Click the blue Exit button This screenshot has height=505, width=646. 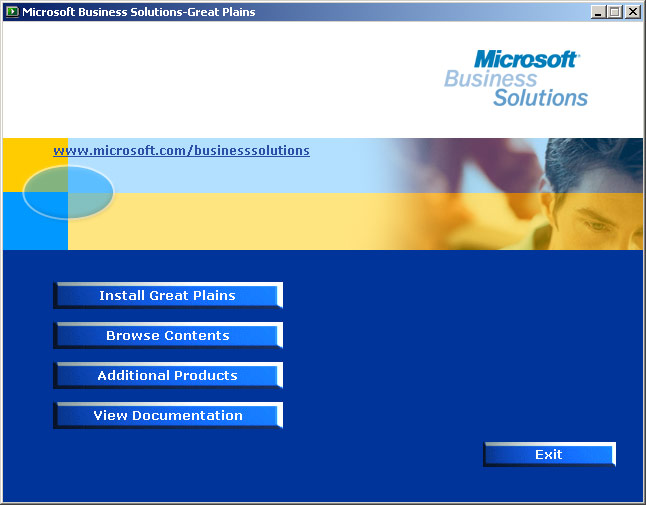[x=550, y=454]
